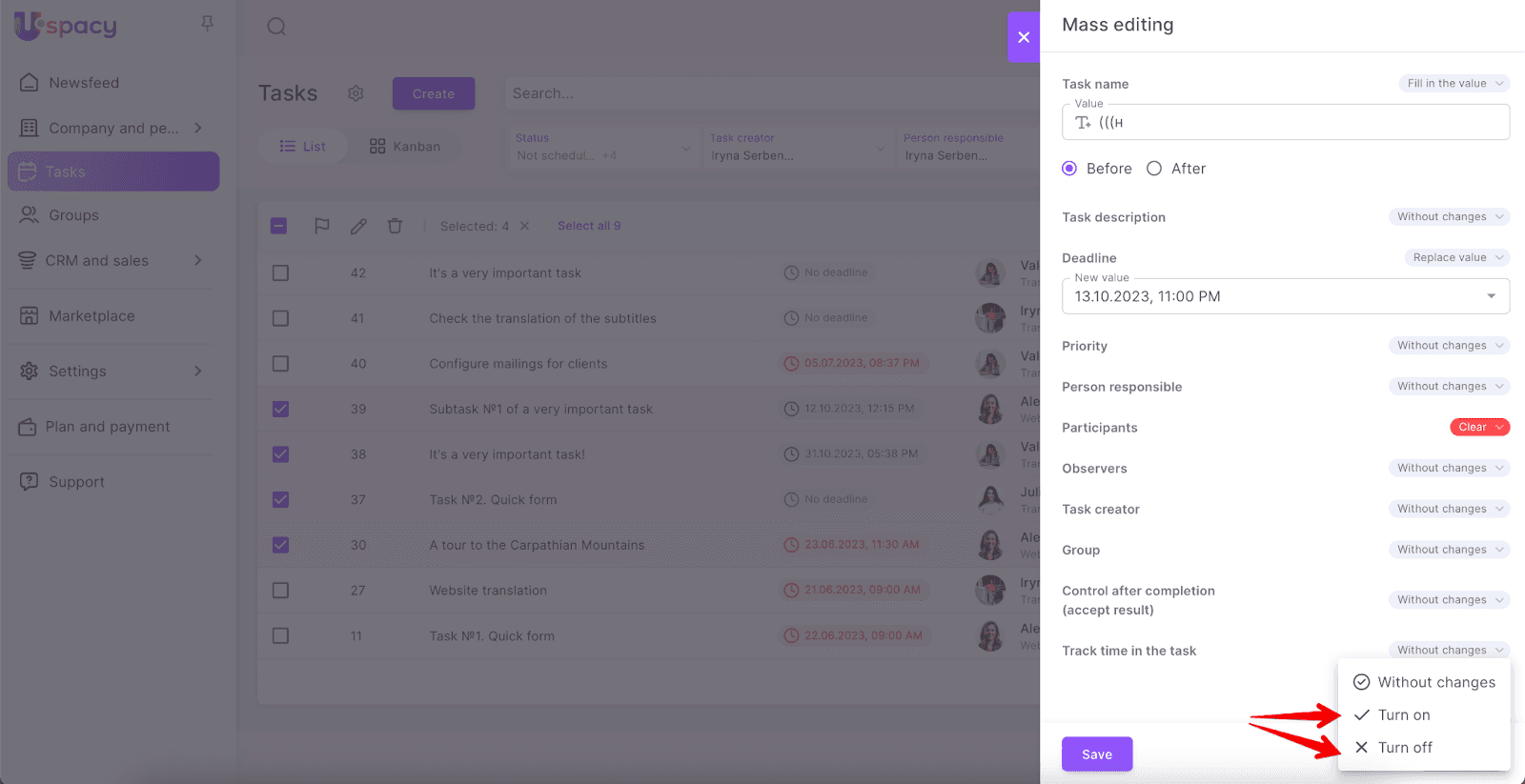Open Deadline 'Replace value' dropdown

(1456, 257)
